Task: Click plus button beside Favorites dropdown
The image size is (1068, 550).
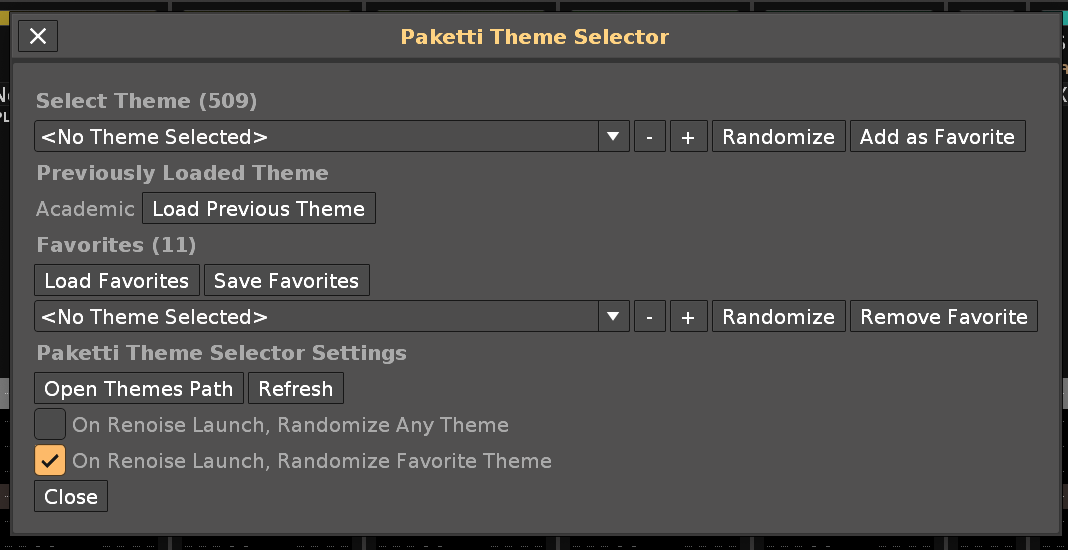Action: [688, 317]
